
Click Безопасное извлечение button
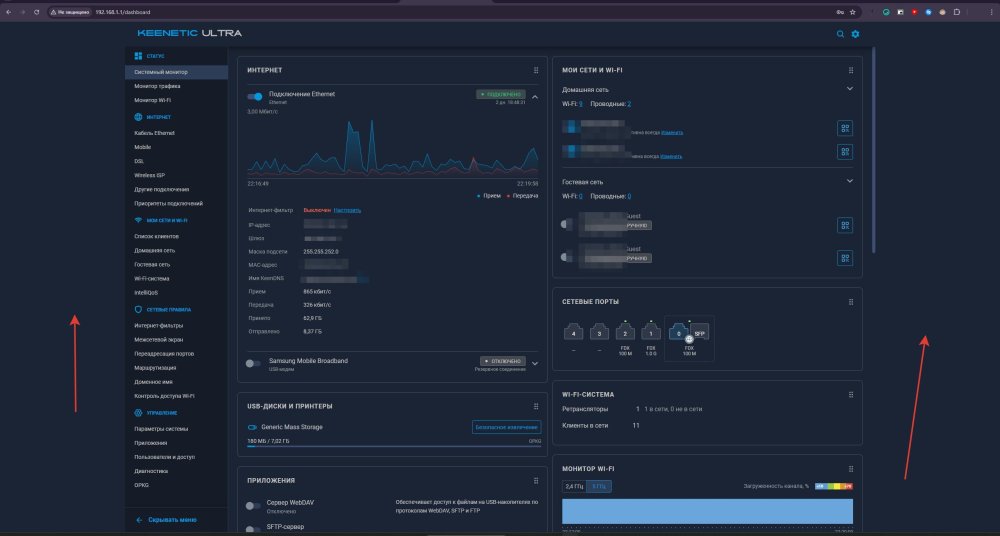(506, 427)
